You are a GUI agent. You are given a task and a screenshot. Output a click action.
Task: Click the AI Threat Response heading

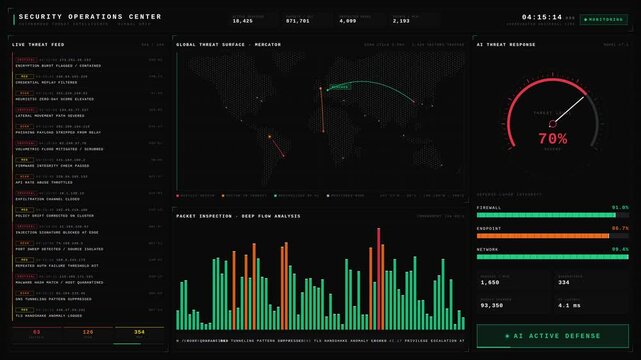point(506,45)
